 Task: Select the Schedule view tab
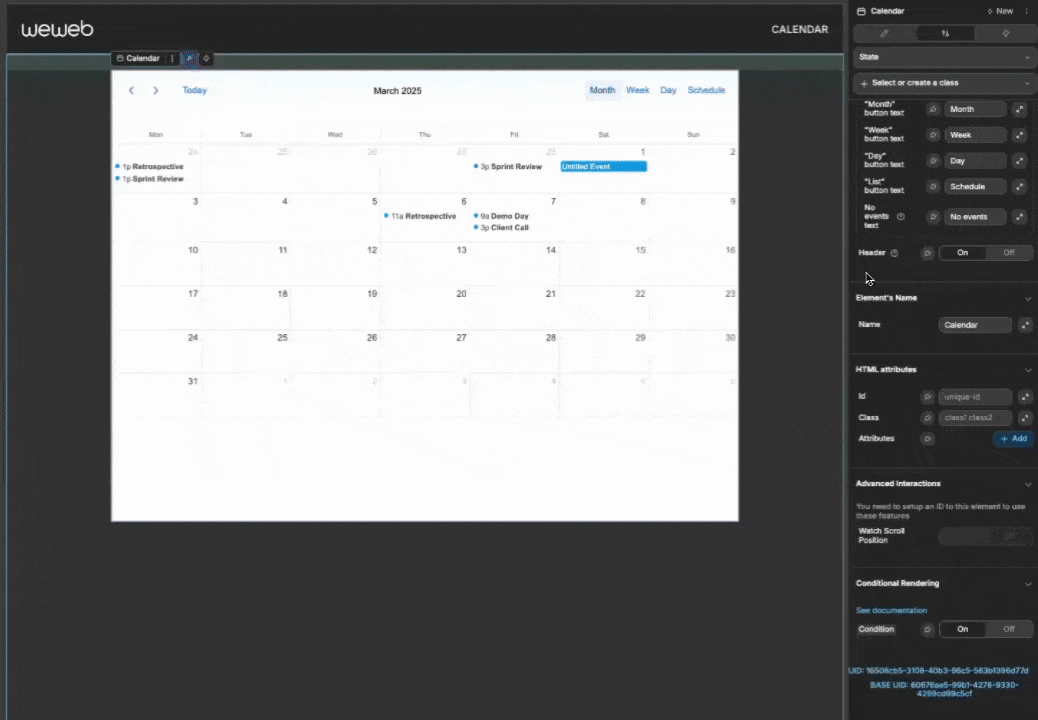click(706, 90)
